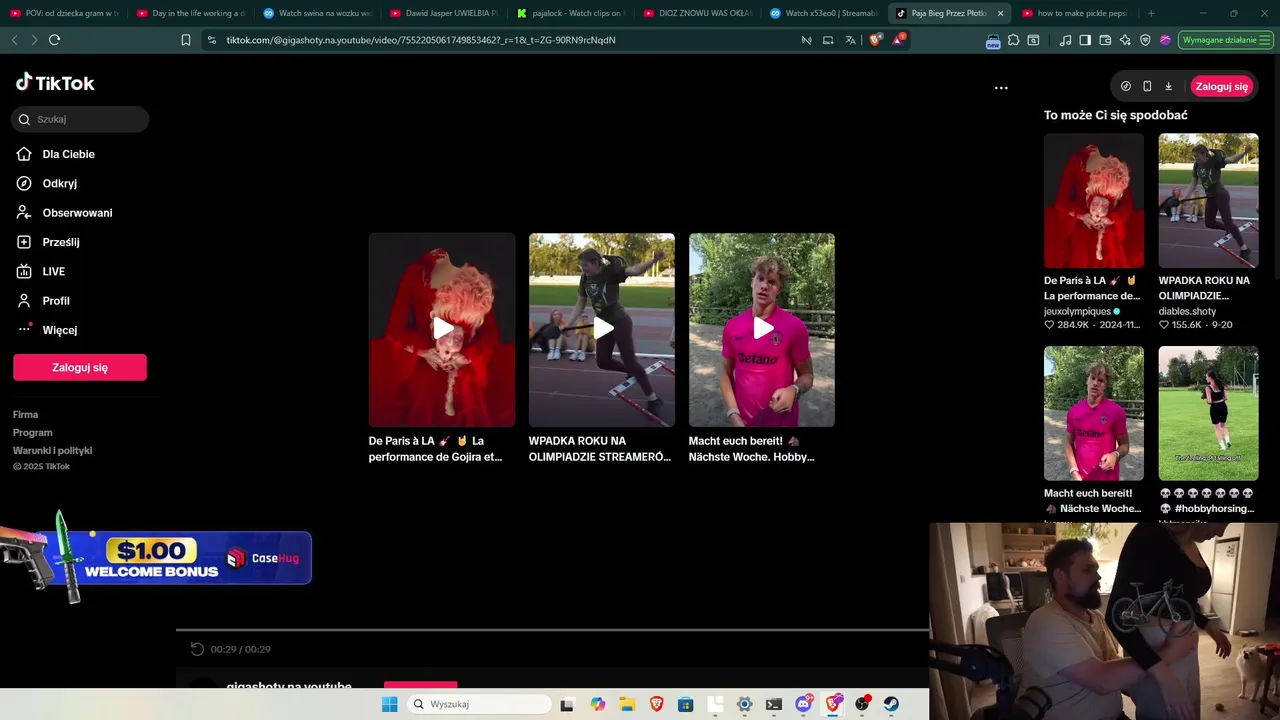Image resolution: width=1280 pixels, height=720 pixels.
Task: Open the sidebar diables.shoty hurdle thumbnail
Action: tap(1209, 200)
